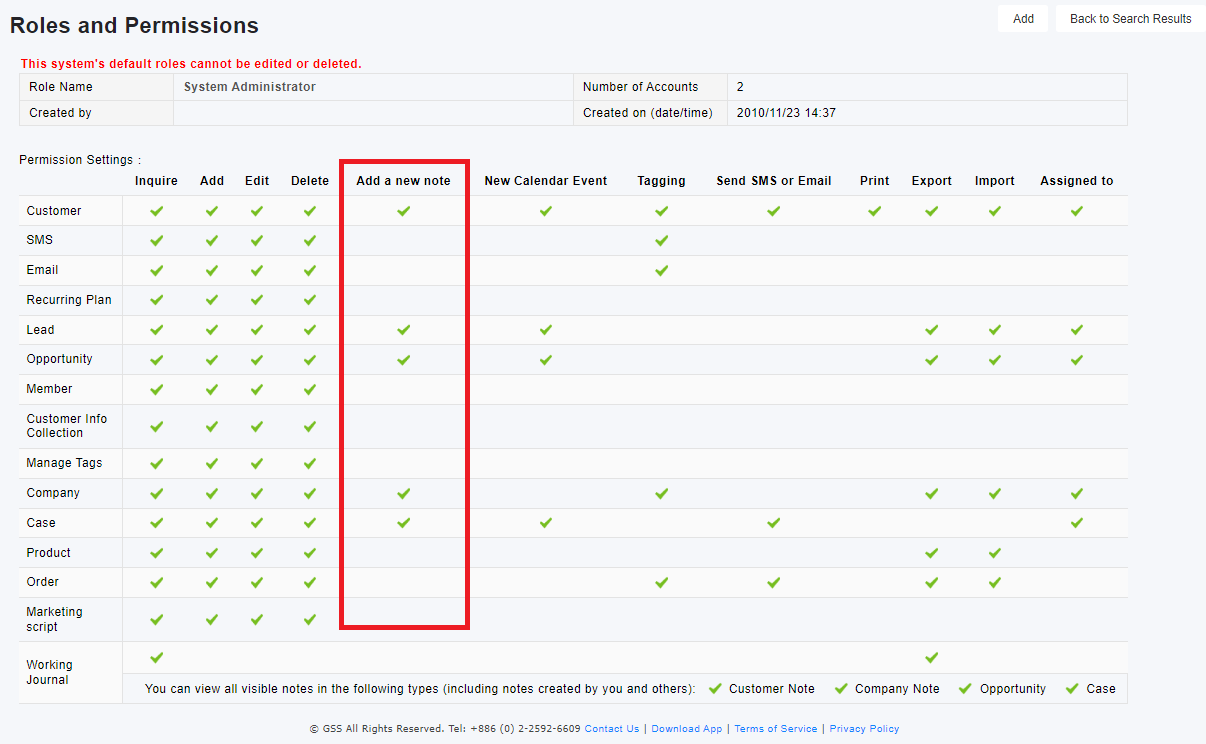This screenshot has width=1206, height=744.
Task: Open the Terms of Service link
Action: 775,729
